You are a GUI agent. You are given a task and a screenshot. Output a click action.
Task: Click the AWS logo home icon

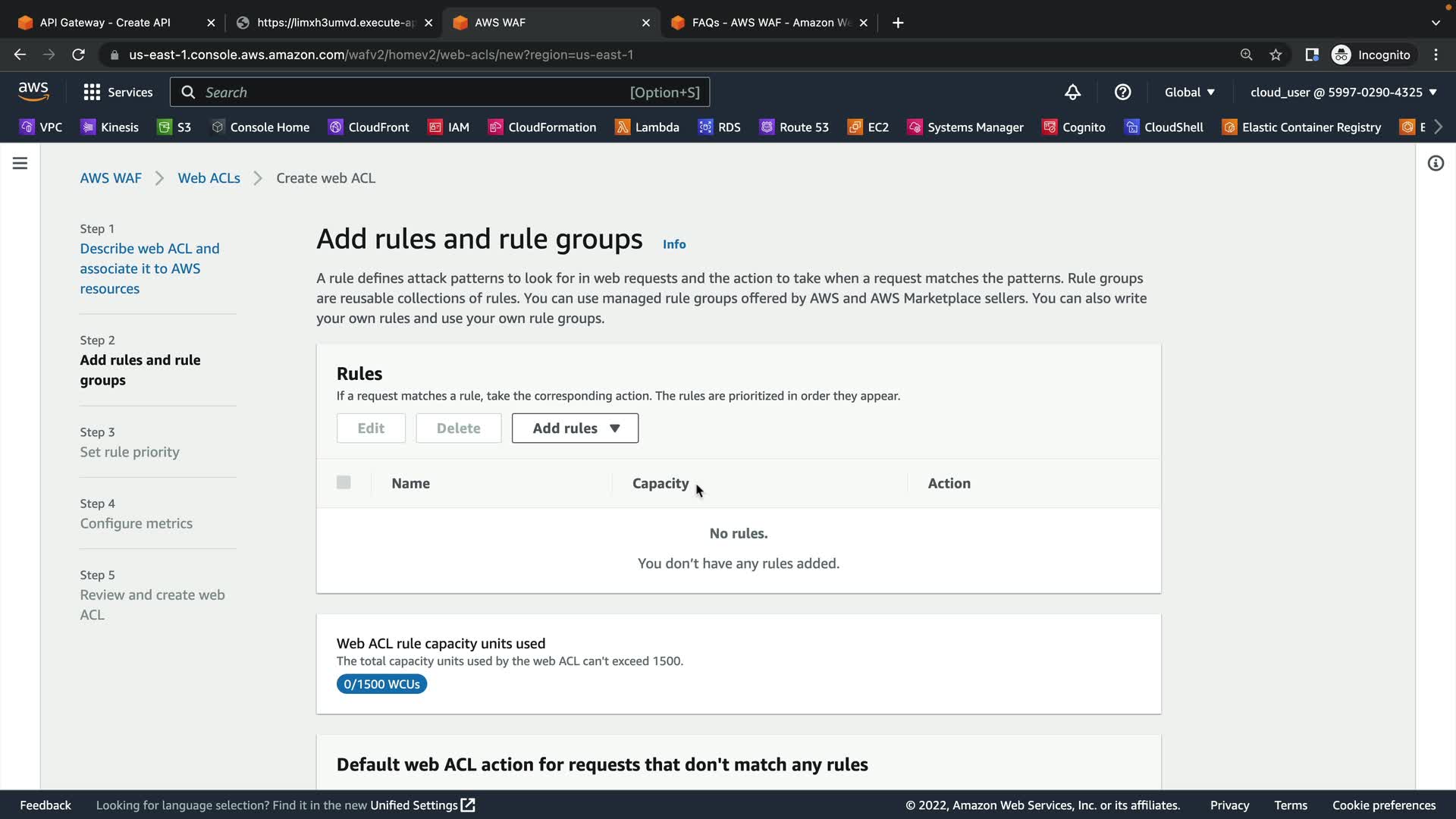[x=33, y=92]
